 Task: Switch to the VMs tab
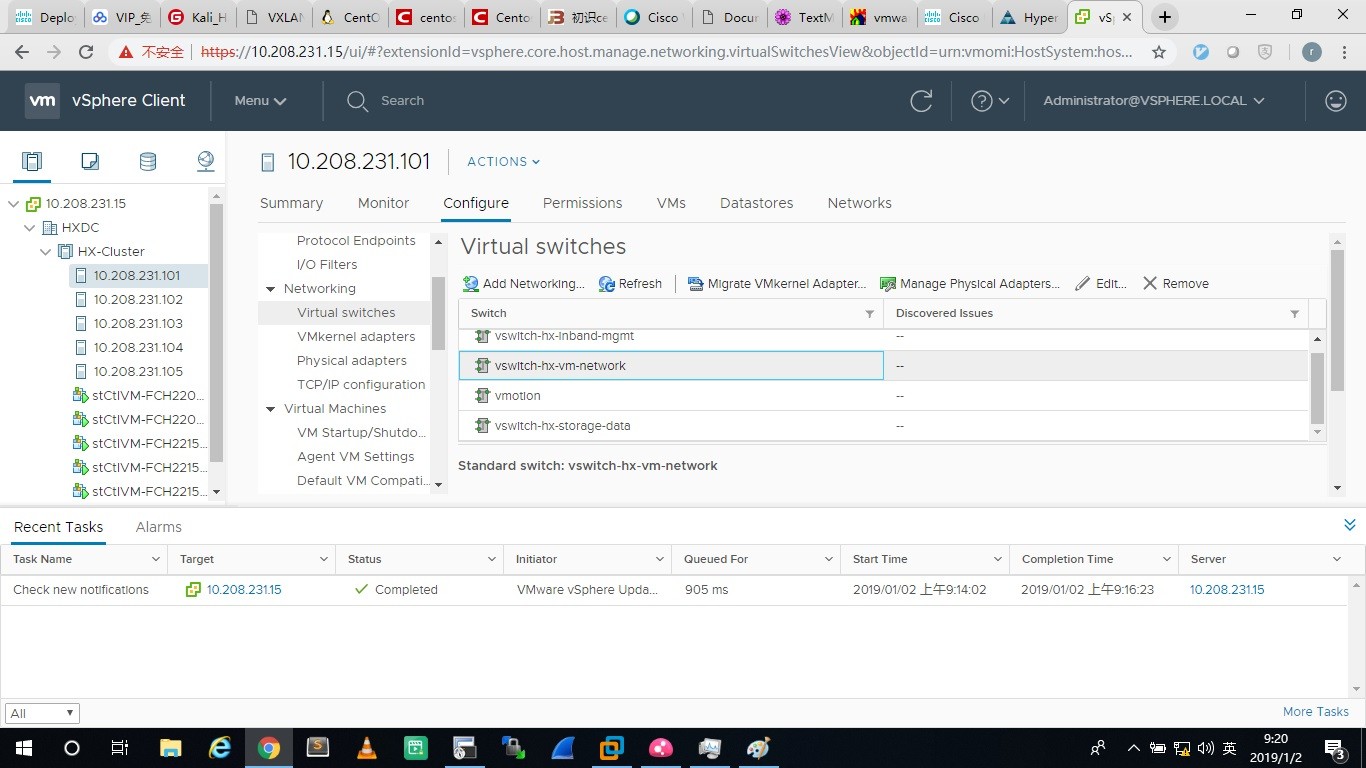[x=671, y=203]
